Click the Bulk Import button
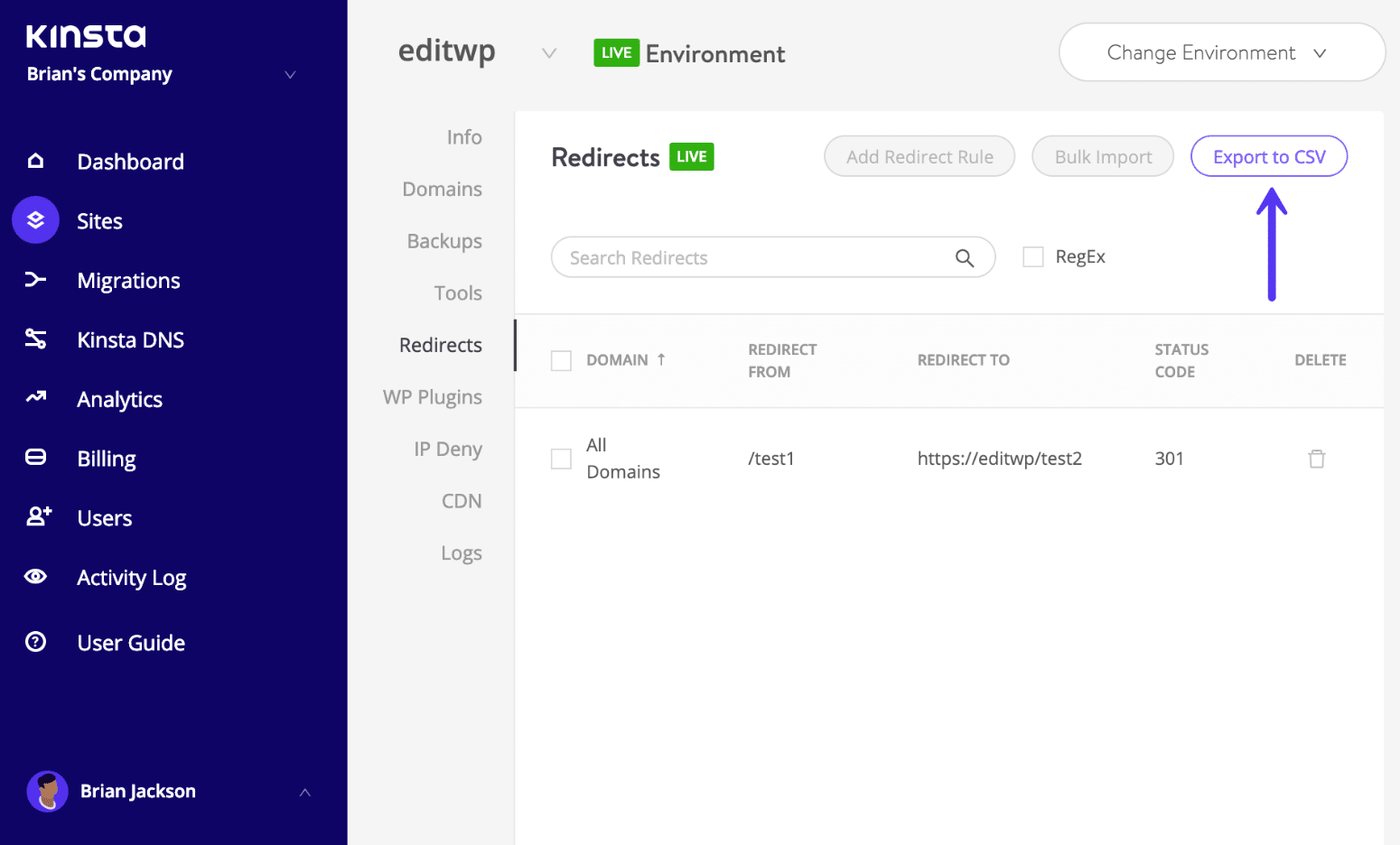Viewport: 1400px width, 845px height. point(1103,156)
